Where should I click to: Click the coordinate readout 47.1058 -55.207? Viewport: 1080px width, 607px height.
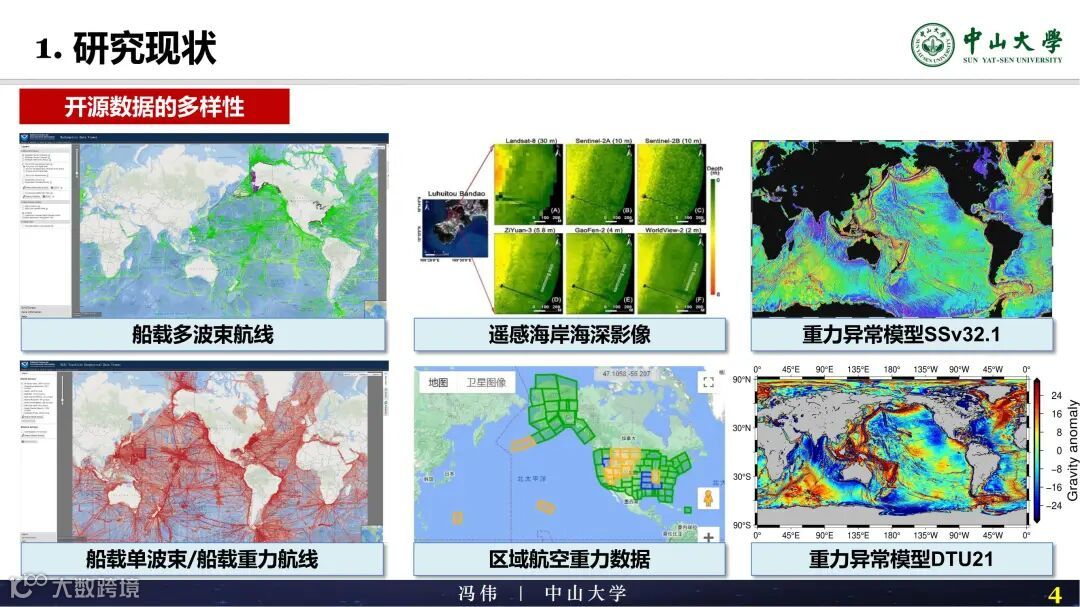(627, 374)
